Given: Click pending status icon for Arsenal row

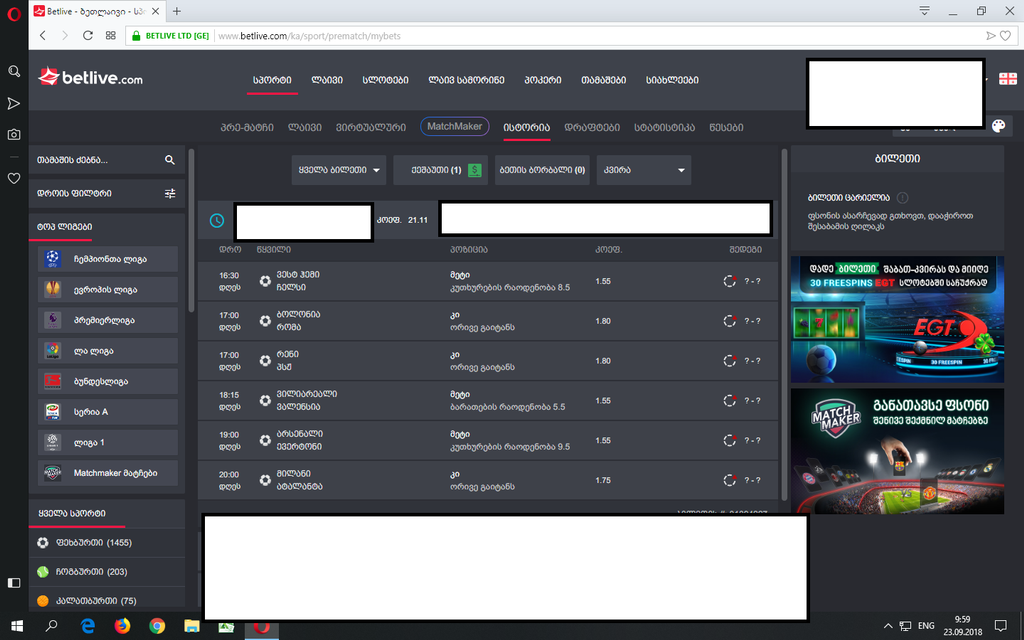Looking at the screenshot, I should (729, 440).
